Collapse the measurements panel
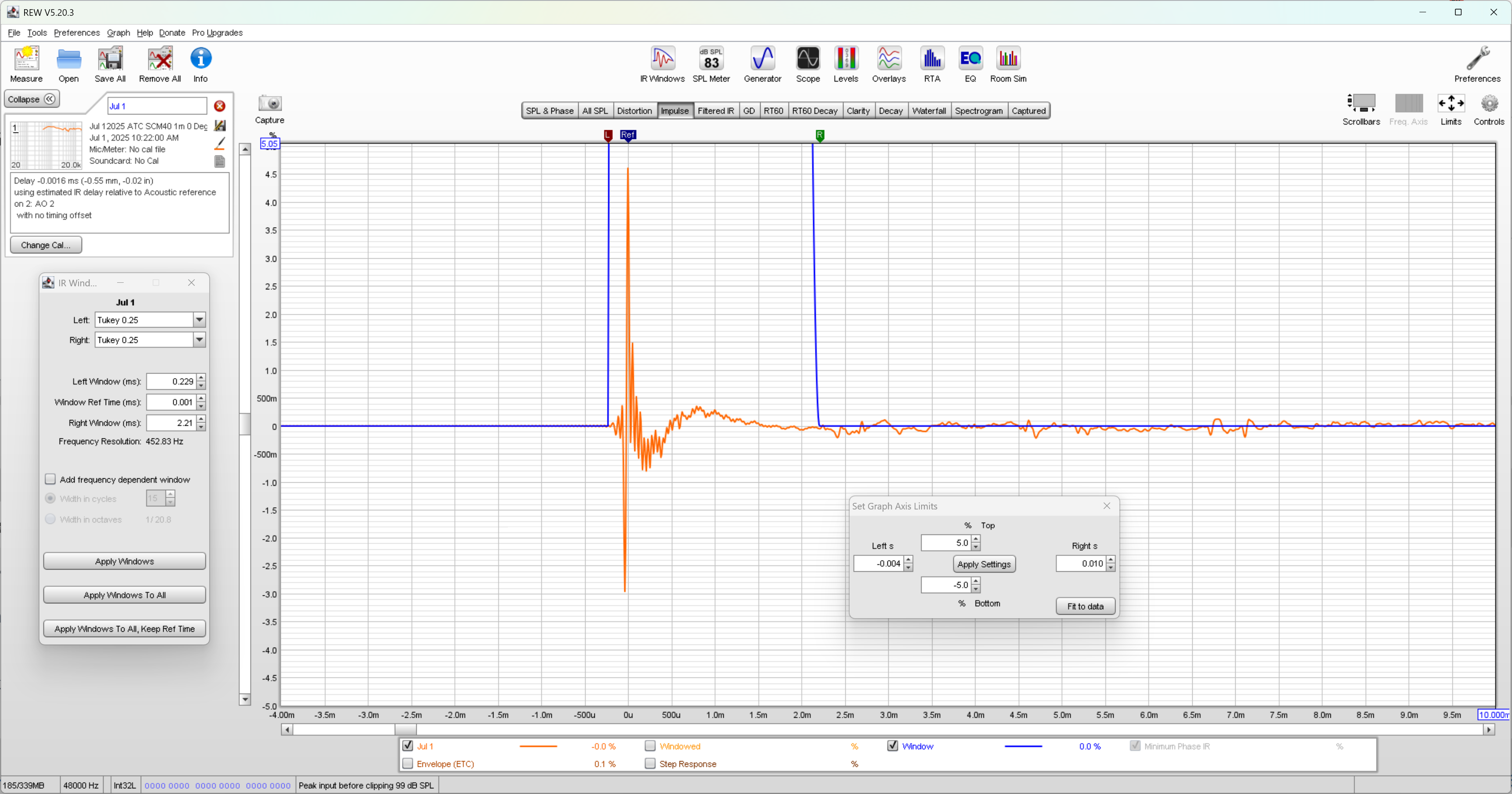 pos(31,99)
